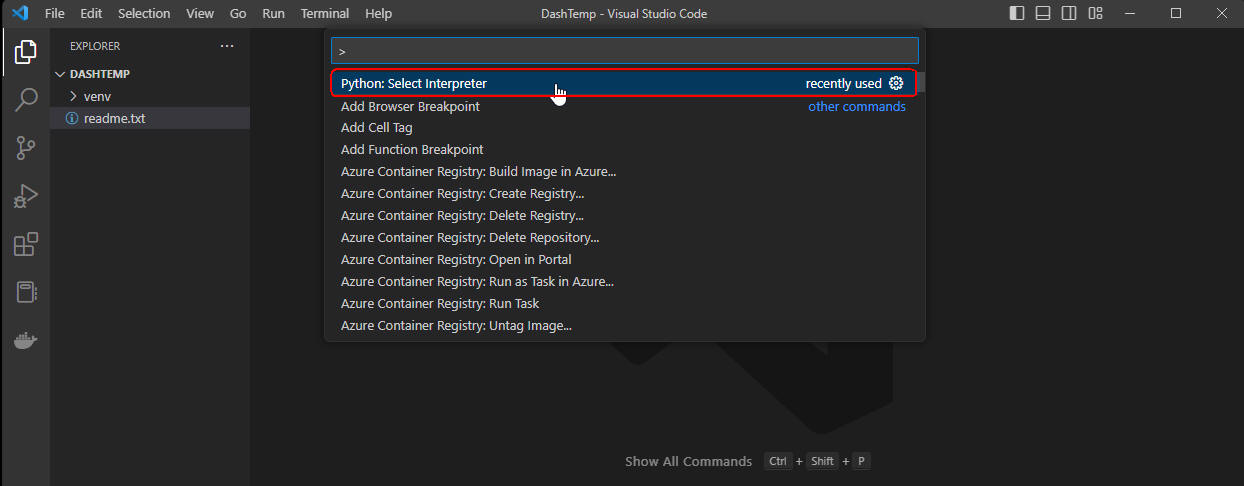Open readme.txt in Explorer

[150, 118]
